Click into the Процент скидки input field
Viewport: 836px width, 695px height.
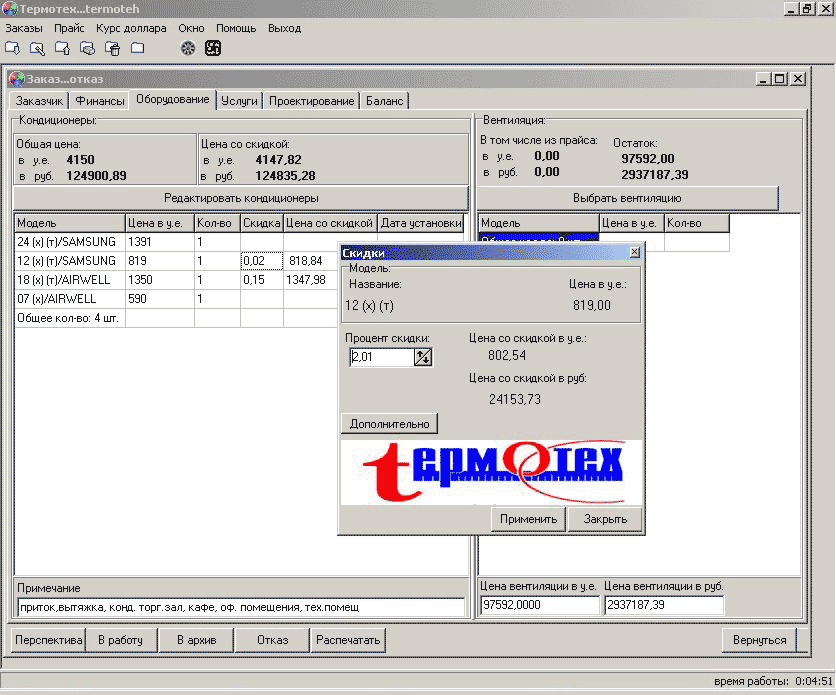click(x=382, y=357)
